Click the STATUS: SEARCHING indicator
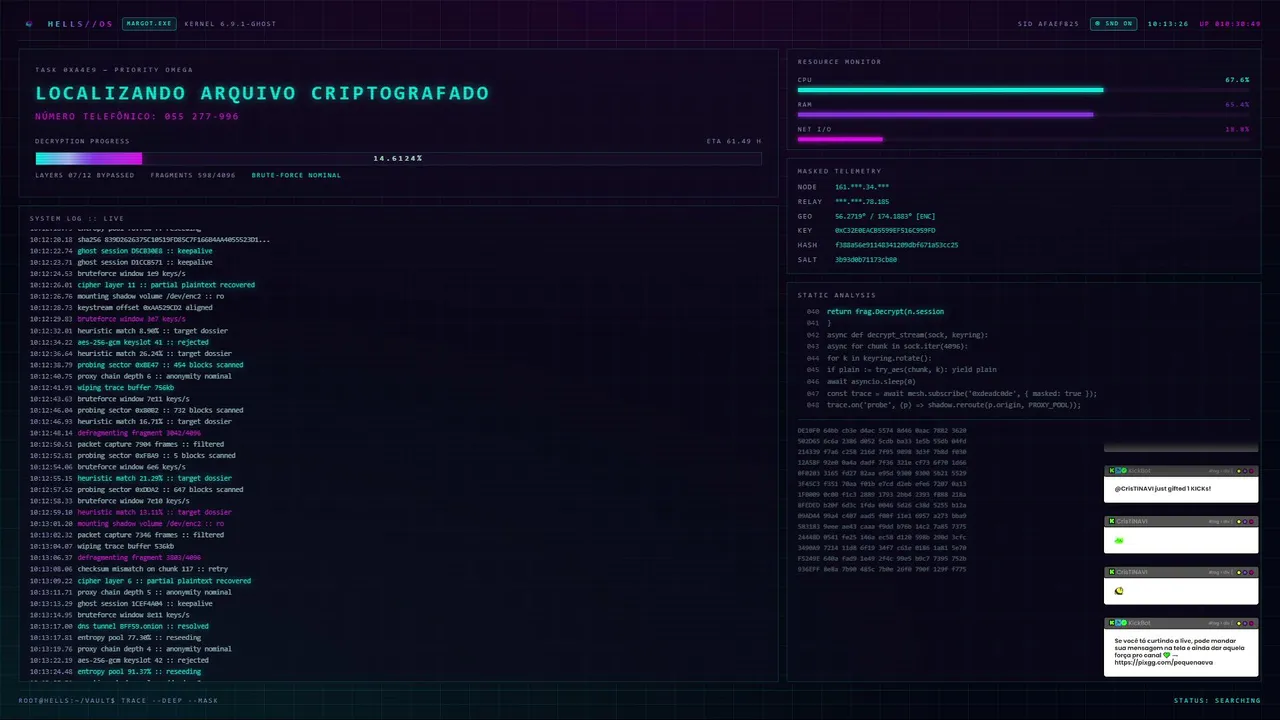The height and width of the screenshot is (720, 1280). [1217, 700]
